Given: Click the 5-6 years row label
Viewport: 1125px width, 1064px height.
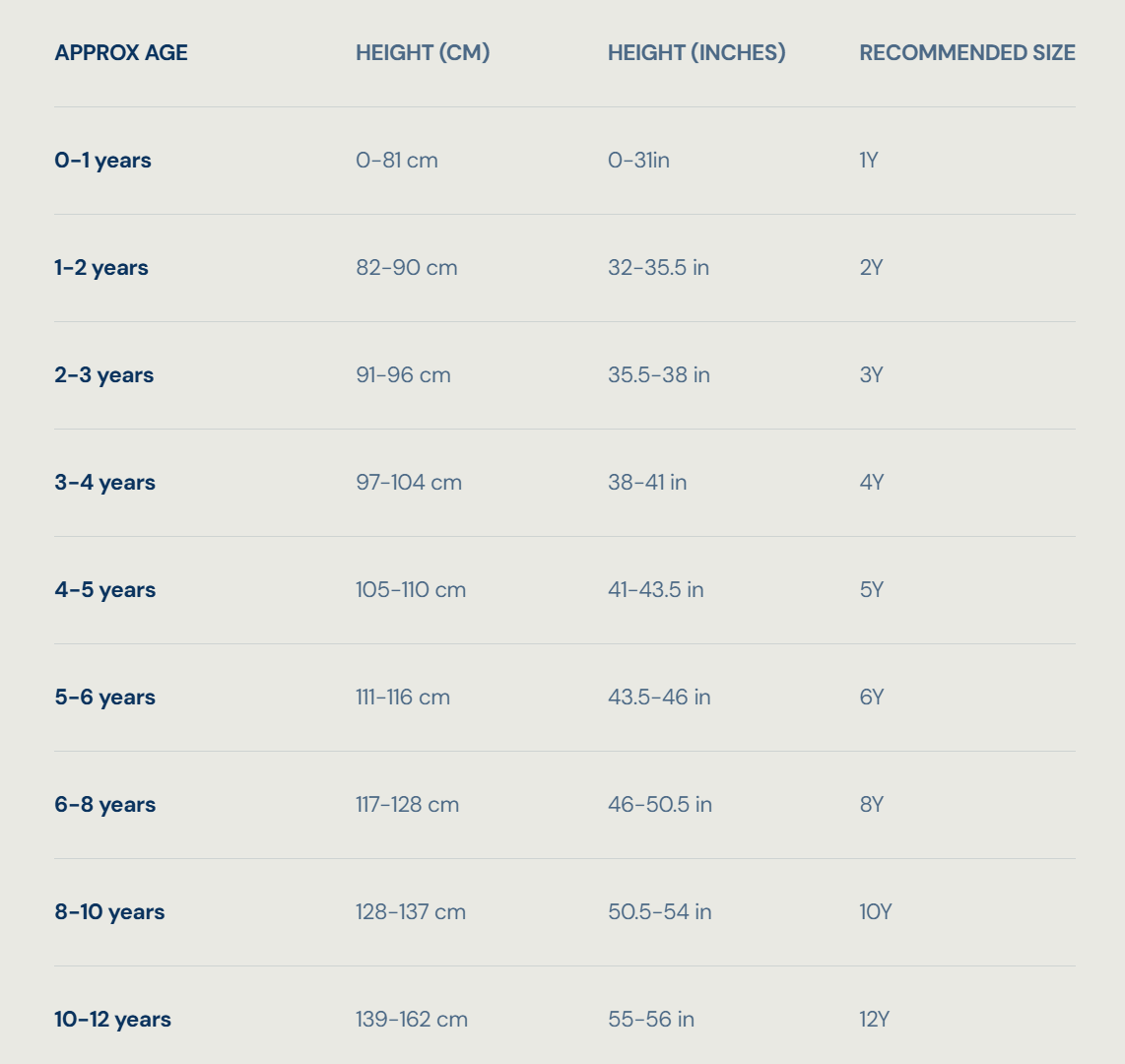Looking at the screenshot, I should click(x=104, y=698).
